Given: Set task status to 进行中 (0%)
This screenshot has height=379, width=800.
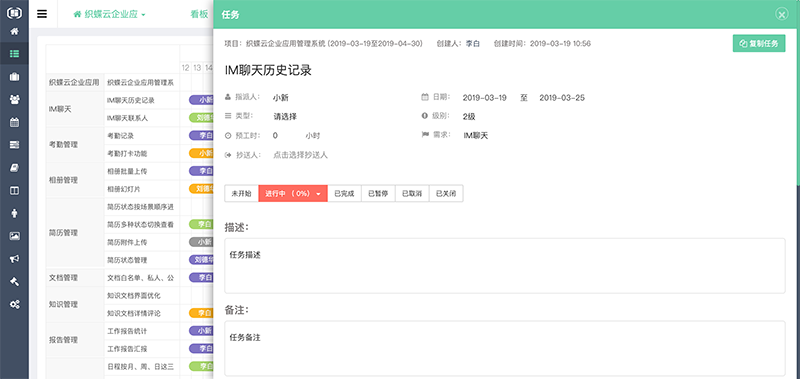Looking at the screenshot, I should click(293, 194).
